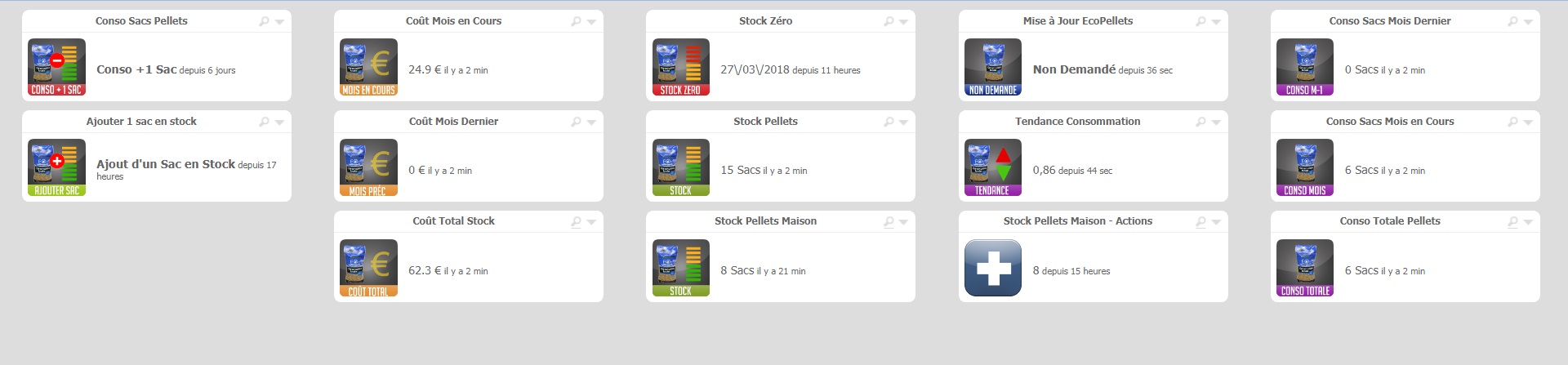Select the STOCK ZERO red gauge icon
Image resolution: width=1568 pixels, height=365 pixels.
681,67
